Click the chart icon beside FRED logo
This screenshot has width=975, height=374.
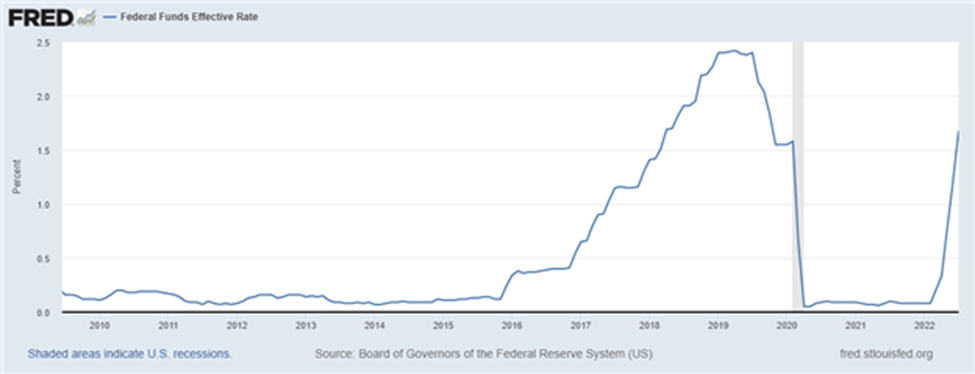[x=85, y=19]
